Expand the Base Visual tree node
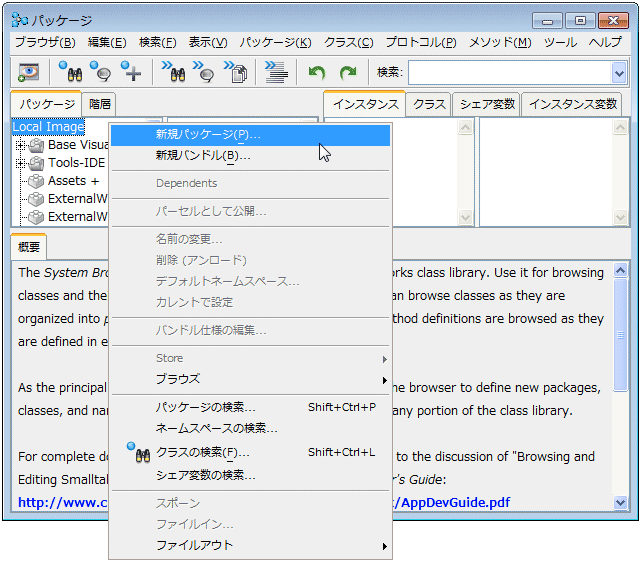 coord(19,145)
